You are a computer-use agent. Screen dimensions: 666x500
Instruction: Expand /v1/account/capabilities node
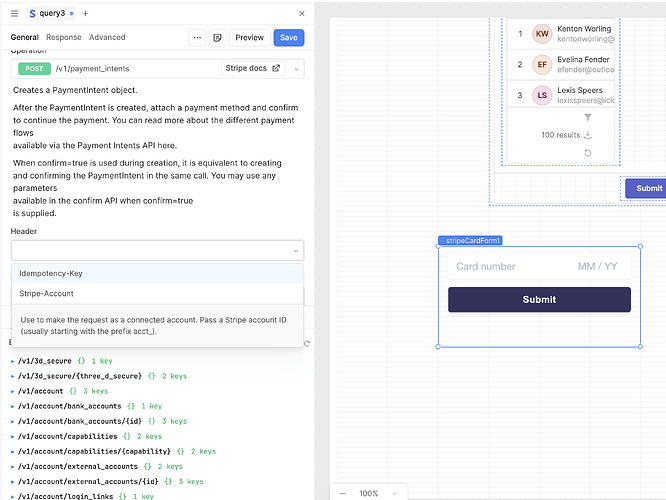(x=12, y=437)
